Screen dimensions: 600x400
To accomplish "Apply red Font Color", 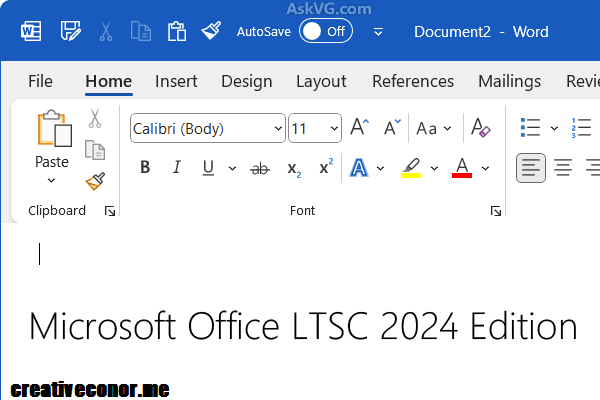I will click(462, 168).
